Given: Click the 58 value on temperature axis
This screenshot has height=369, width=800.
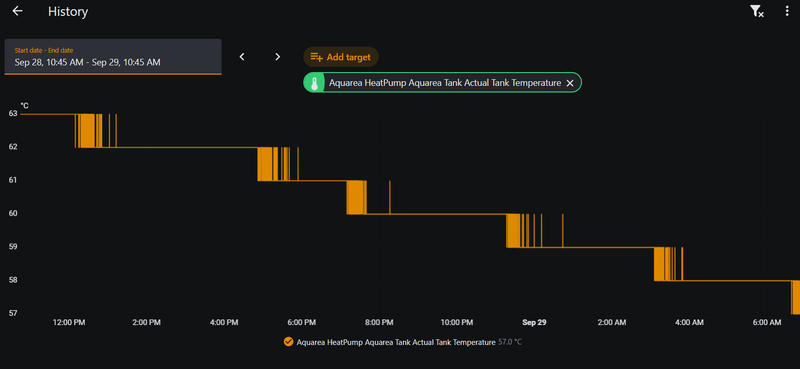Looking at the screenshot, I should [x=13, y=280].
